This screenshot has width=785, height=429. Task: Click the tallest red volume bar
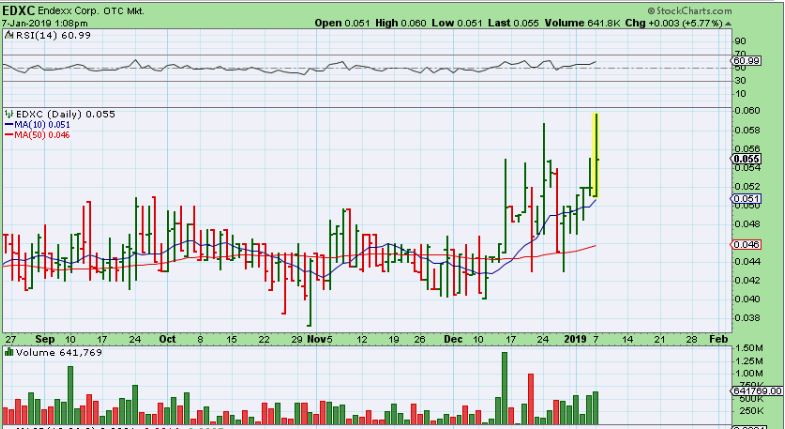(531, 398)
